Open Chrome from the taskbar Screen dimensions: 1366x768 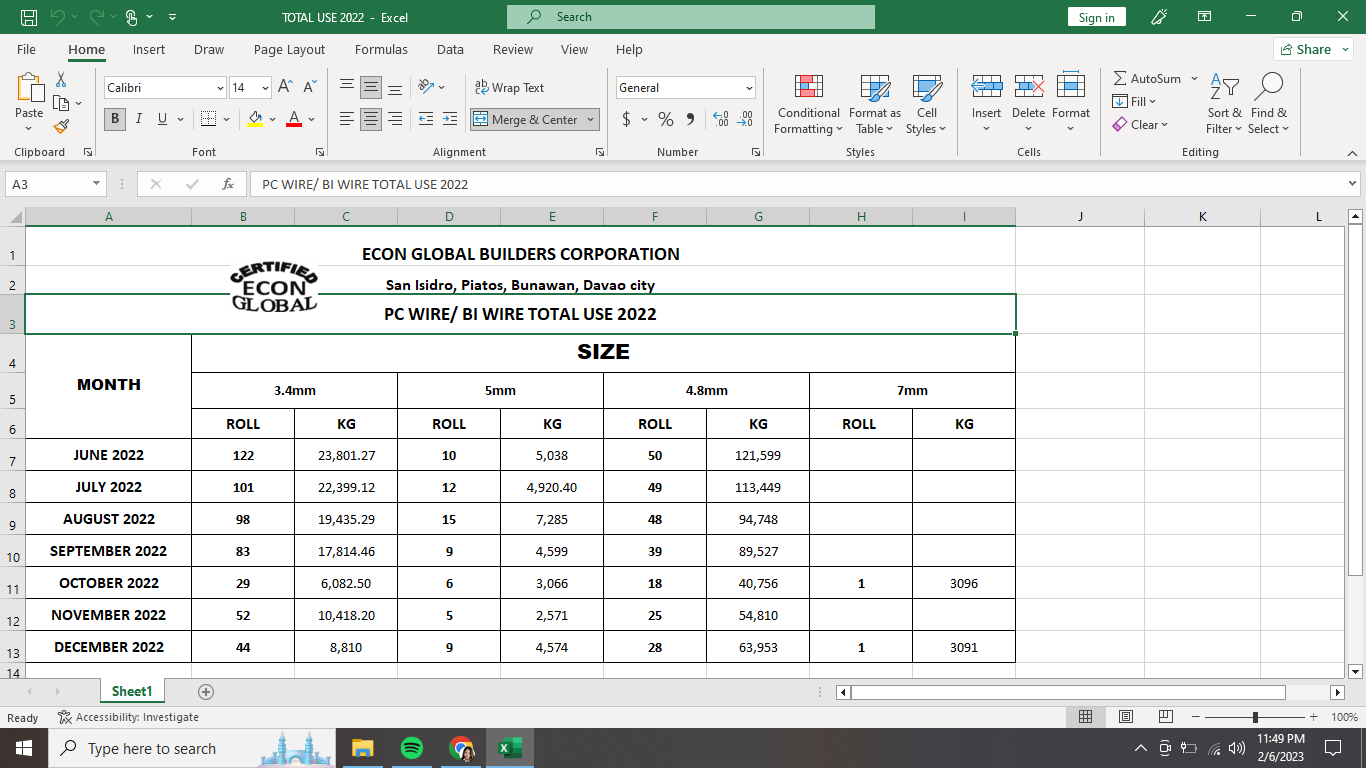[461, 748]
